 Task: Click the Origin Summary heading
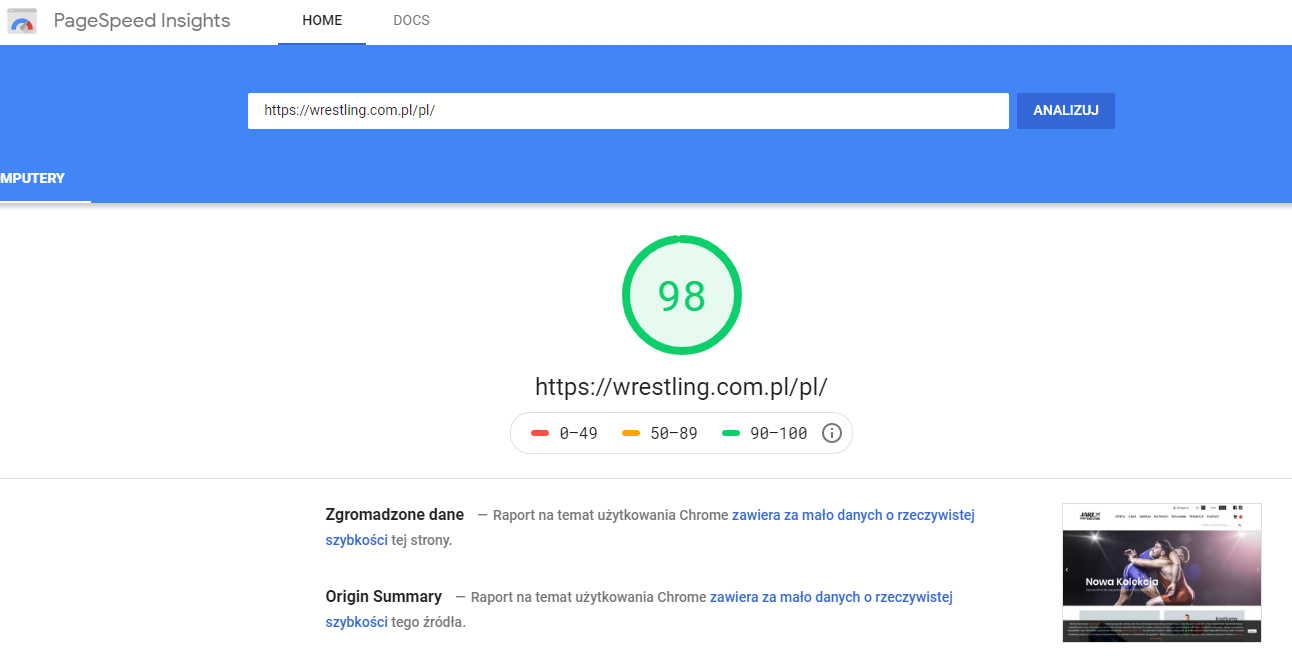(x=383, y=597)
